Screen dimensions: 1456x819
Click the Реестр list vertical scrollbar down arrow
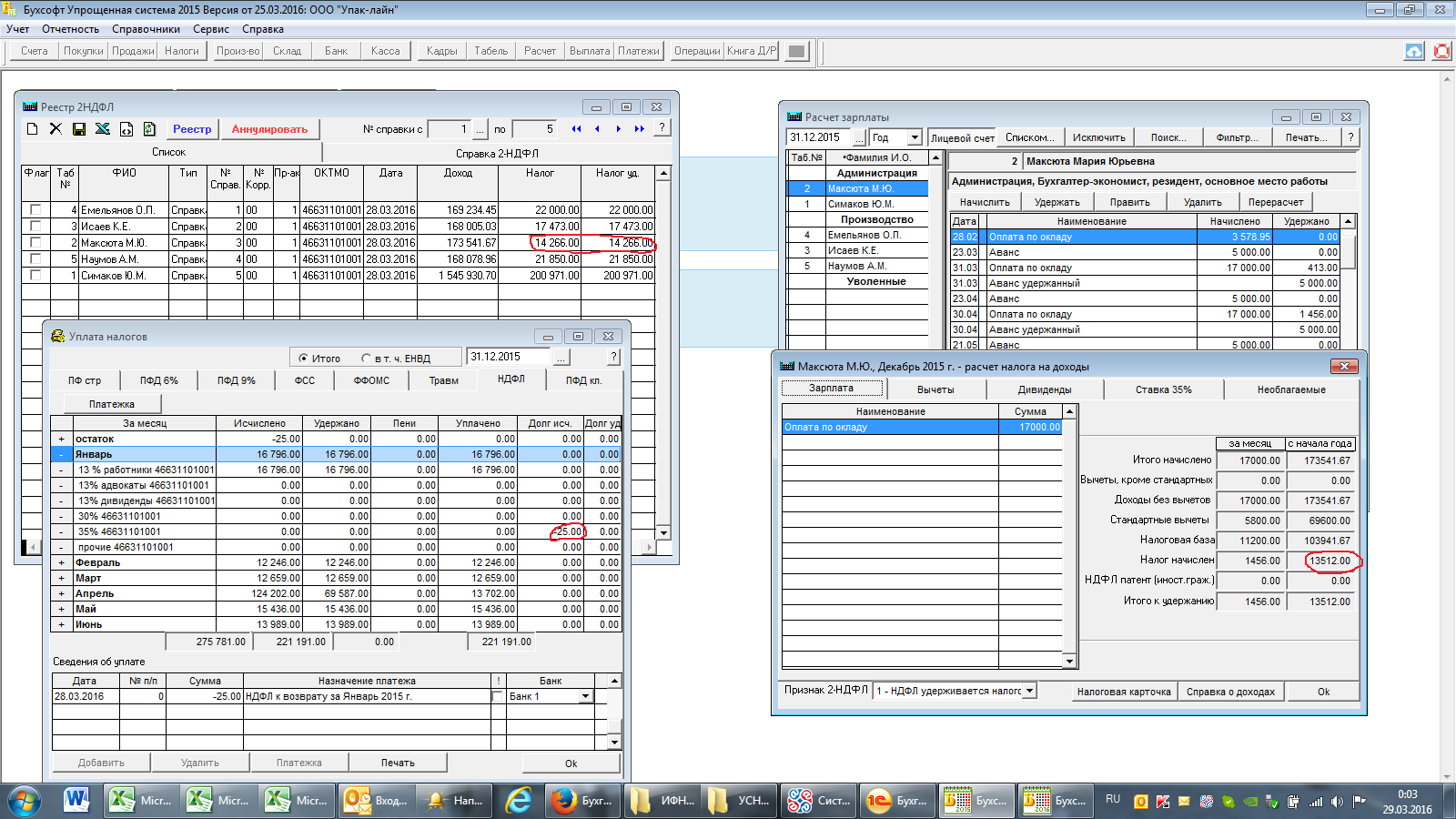pos(663,533)
